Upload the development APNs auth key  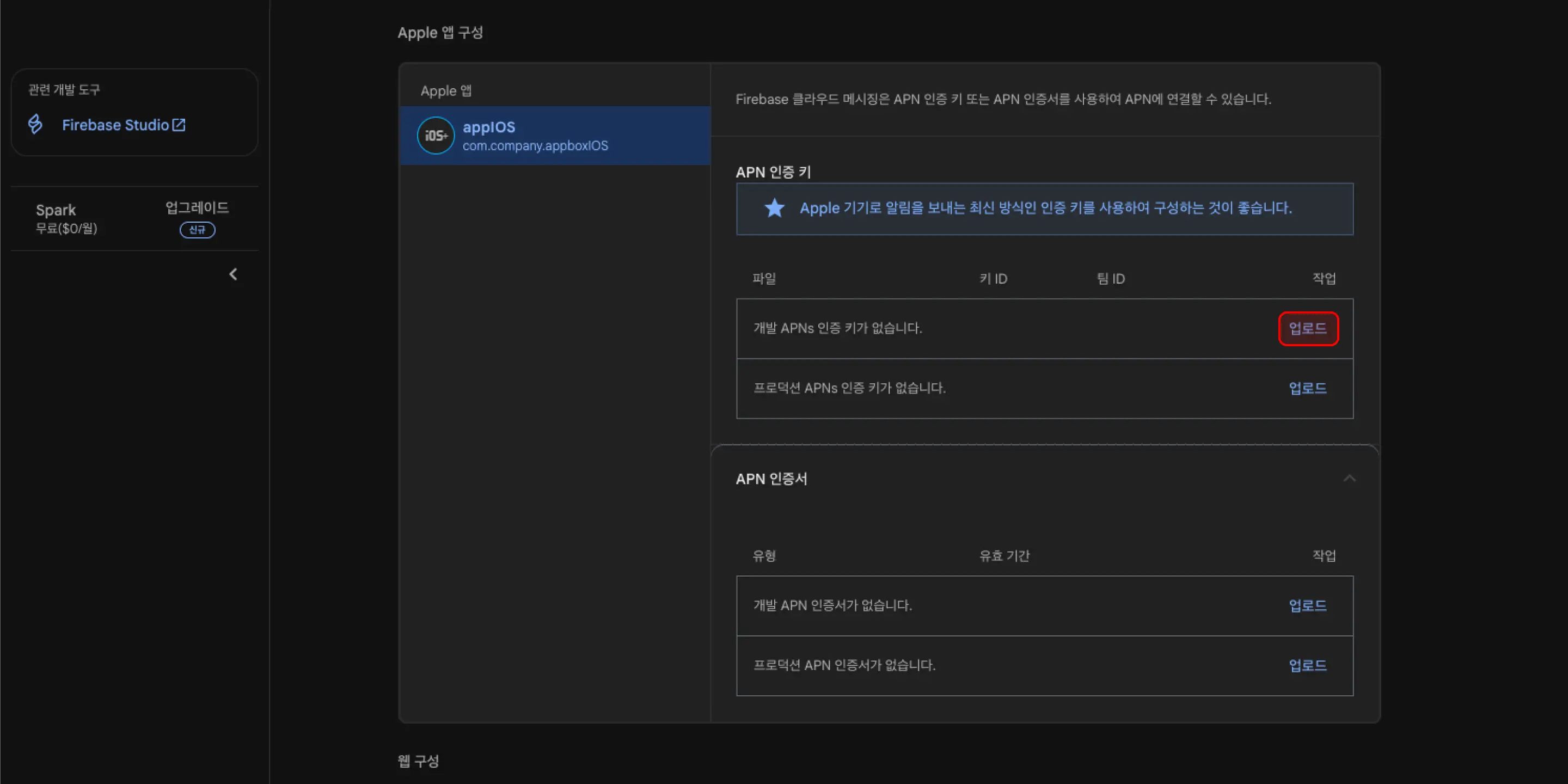[1308, 329]
